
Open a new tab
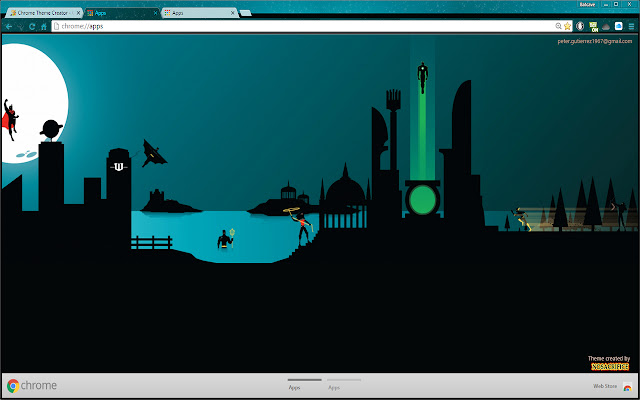click(x=245, y=13)
